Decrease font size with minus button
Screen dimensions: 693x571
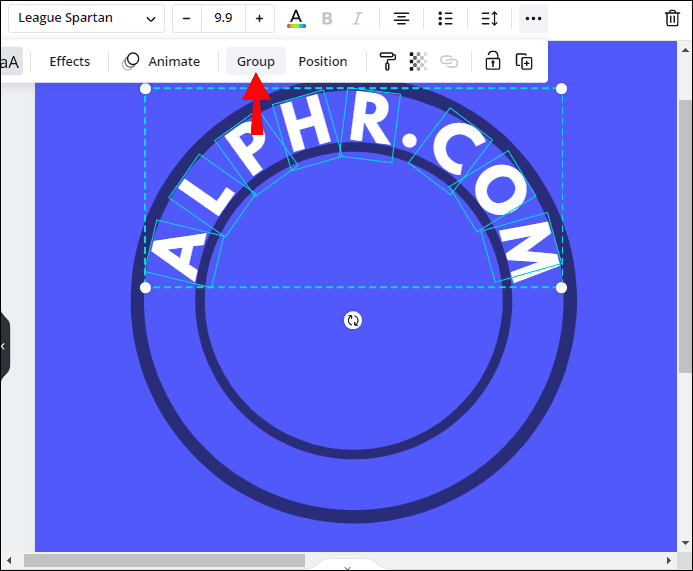tap(187, 19)
